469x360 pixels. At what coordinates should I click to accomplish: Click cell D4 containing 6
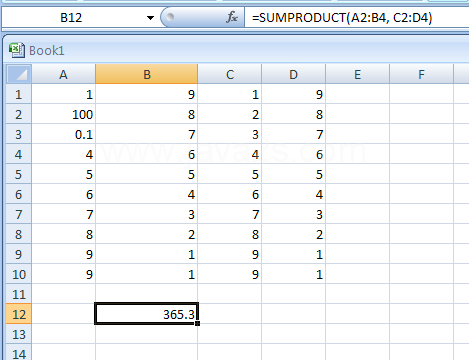pyautogui.click(x=293, y=154)
